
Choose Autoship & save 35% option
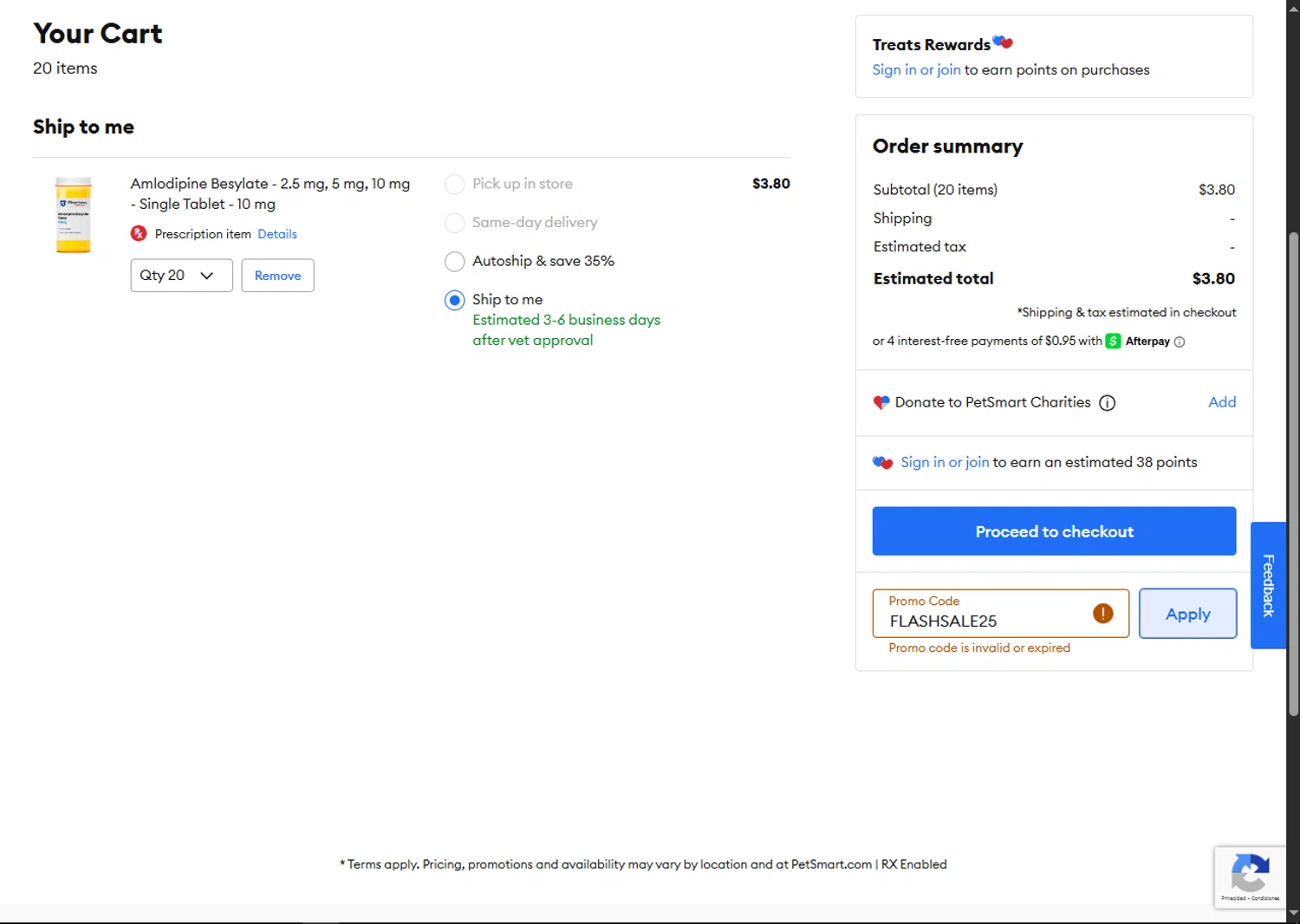click(x=454, y=261)
